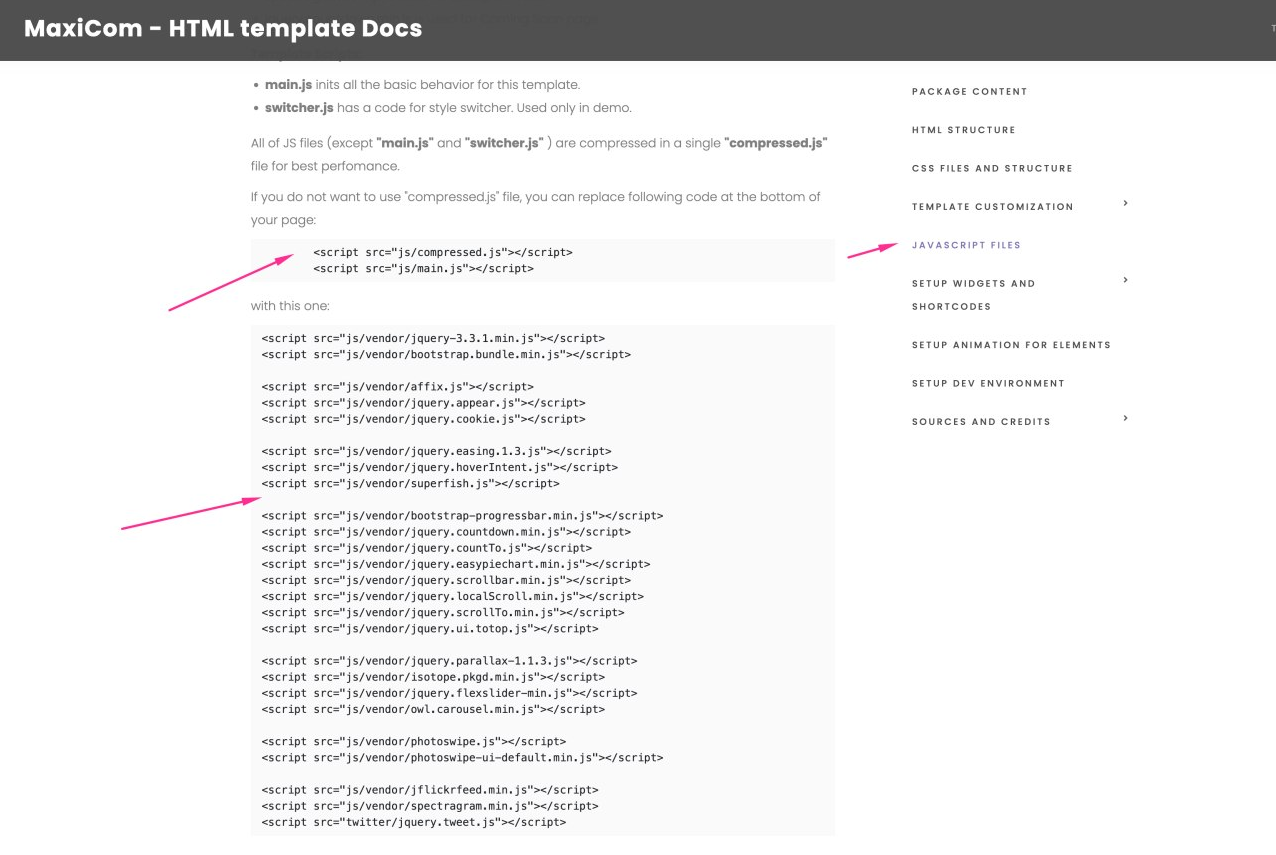Image resolution: width=1276 pixels, height=855 pixels.
Task: Click the affix.js script line
Action: [x=398, y=387]
